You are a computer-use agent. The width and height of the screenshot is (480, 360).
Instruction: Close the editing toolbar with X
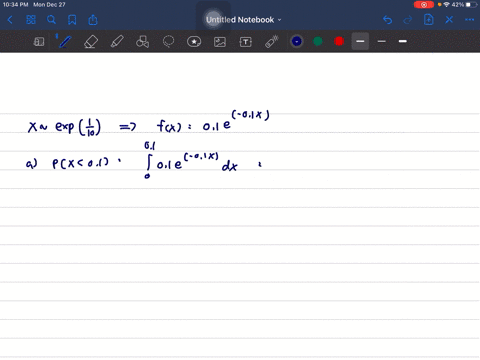coord(449,20)
